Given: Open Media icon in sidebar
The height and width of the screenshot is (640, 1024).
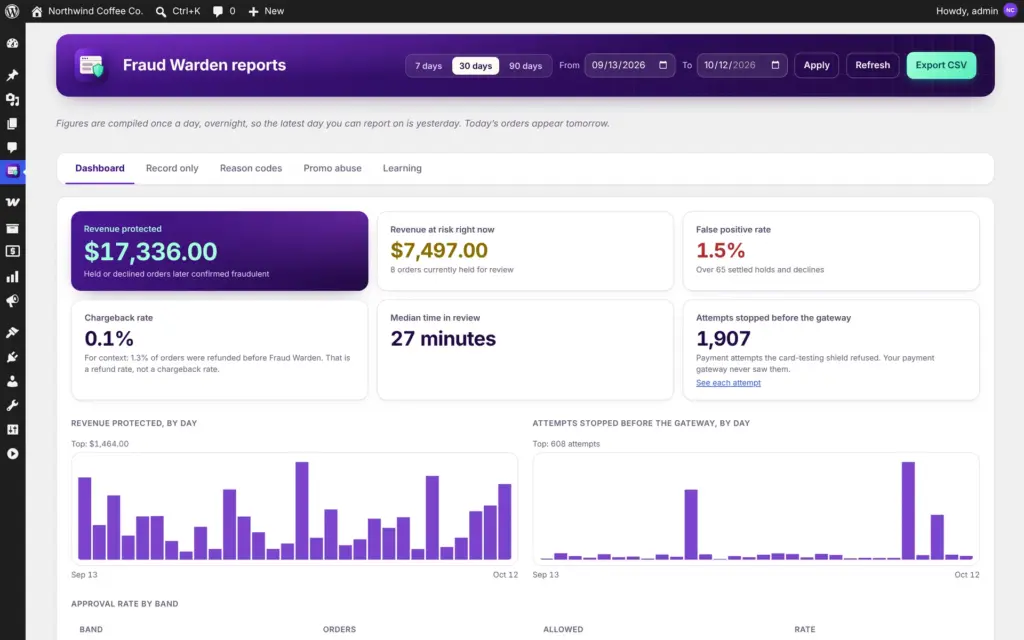Looking at the screenshot, I should [12, 99].
